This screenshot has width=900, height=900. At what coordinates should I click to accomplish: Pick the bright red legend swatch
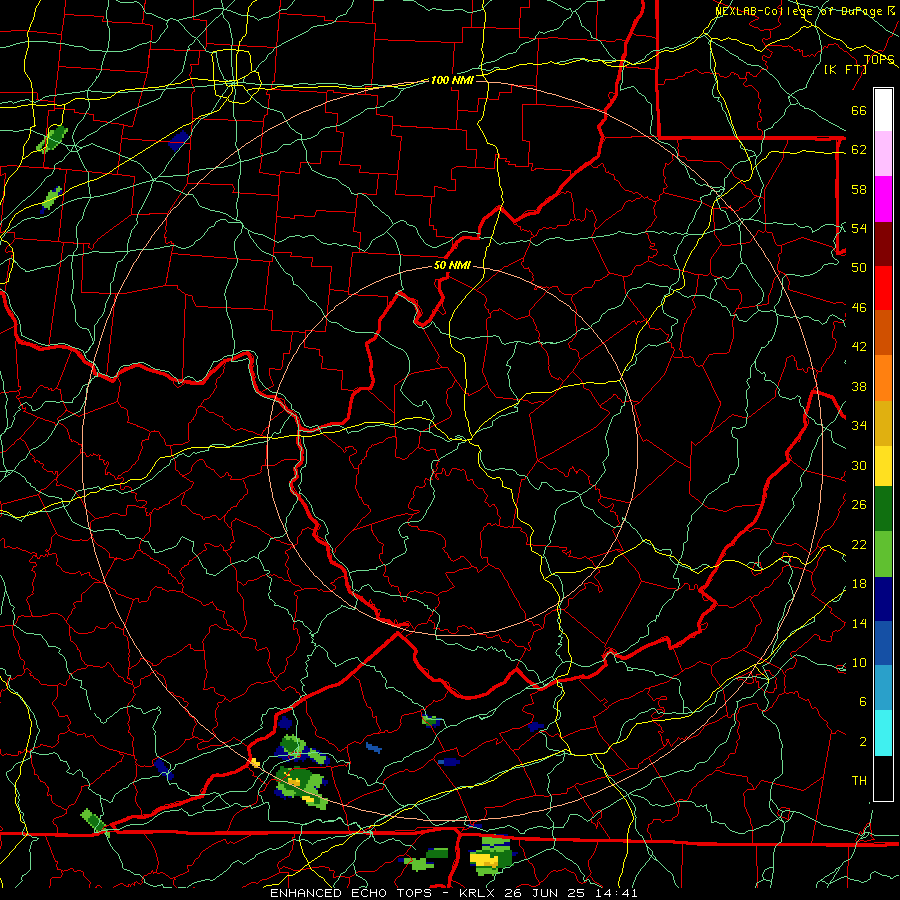click(883, 288)
